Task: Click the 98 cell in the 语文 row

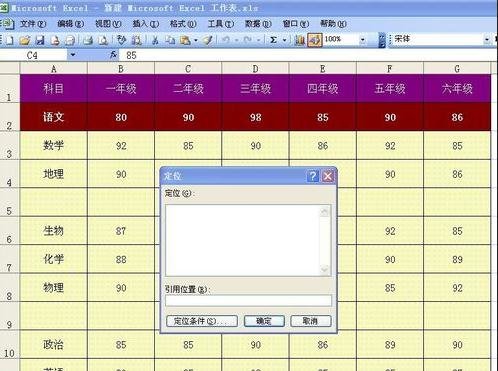Action: pyautogui.click(x=255, y=117)
